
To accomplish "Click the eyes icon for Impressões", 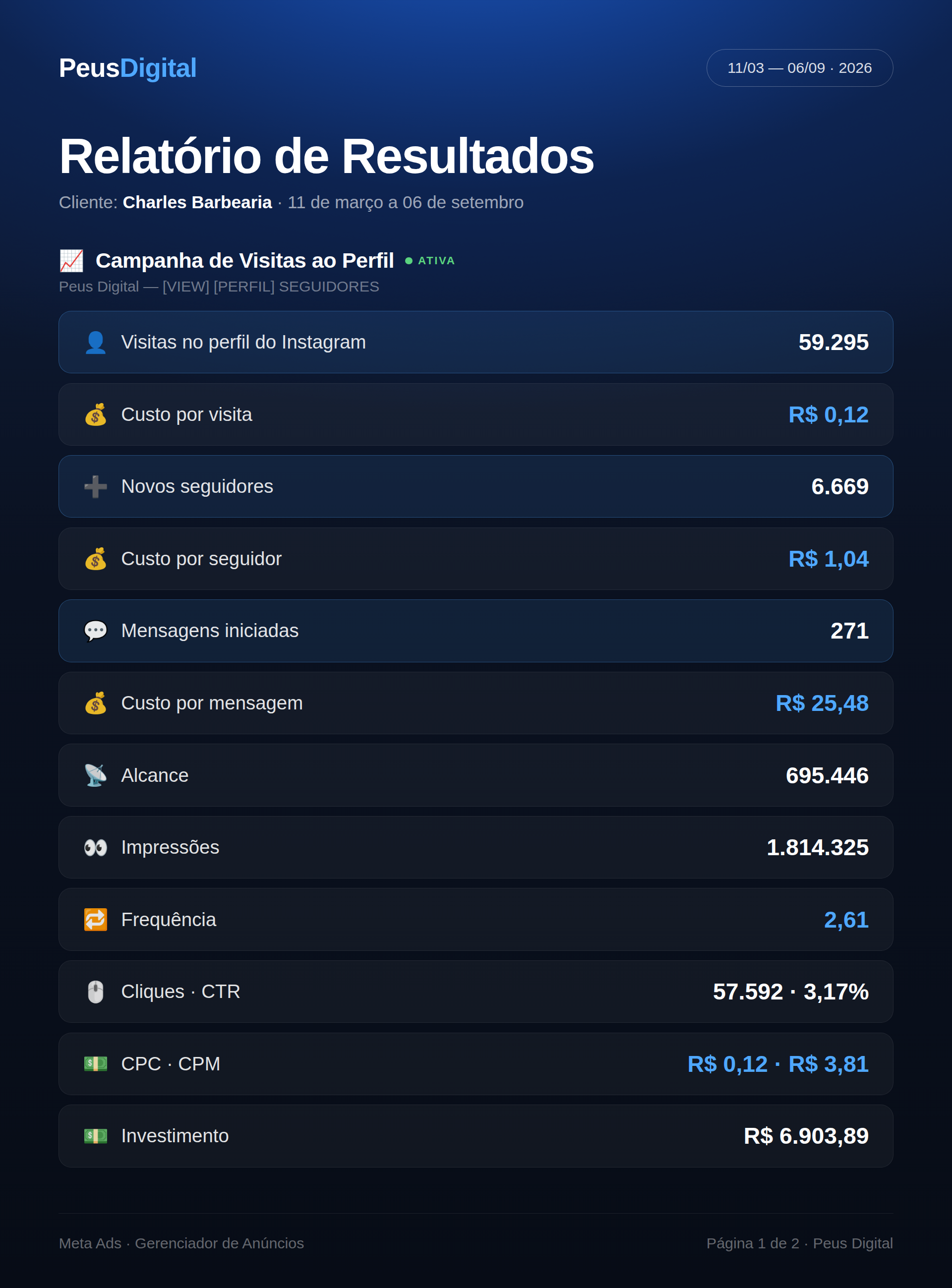I will [96, 847].
